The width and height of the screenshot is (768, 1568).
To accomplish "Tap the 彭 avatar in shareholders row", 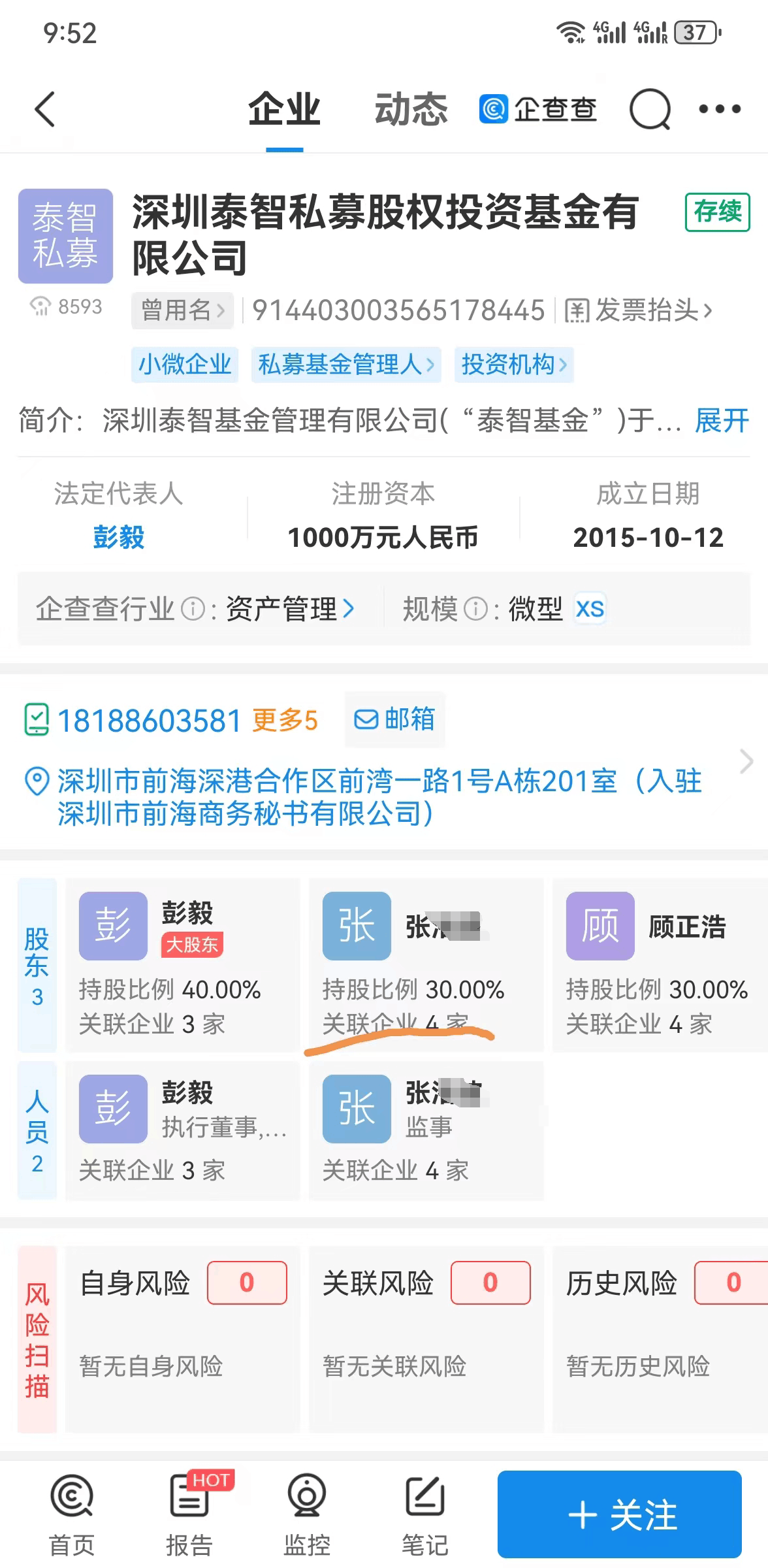I will point(113,926).
